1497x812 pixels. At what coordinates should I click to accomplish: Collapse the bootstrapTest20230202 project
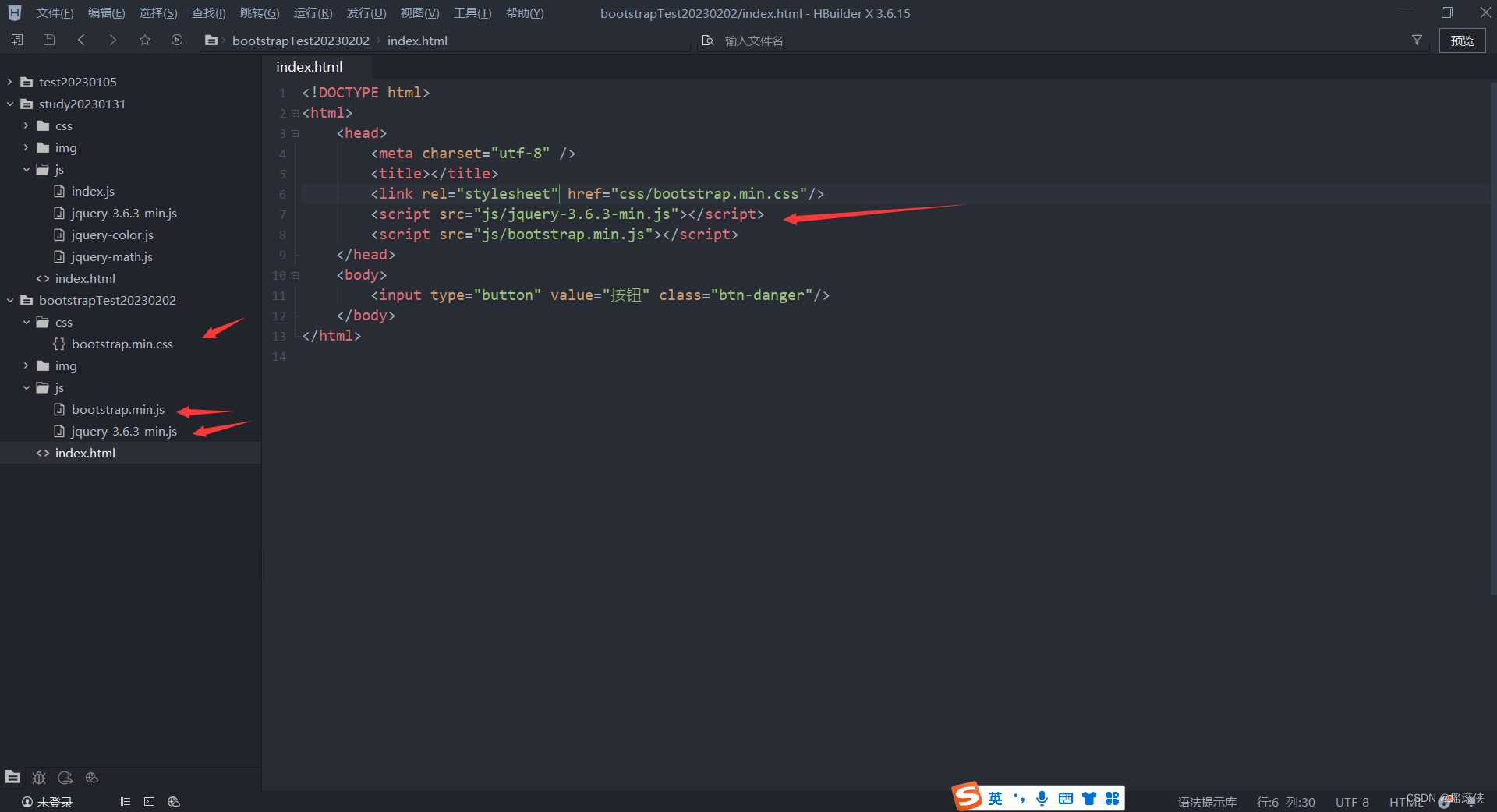10,300
